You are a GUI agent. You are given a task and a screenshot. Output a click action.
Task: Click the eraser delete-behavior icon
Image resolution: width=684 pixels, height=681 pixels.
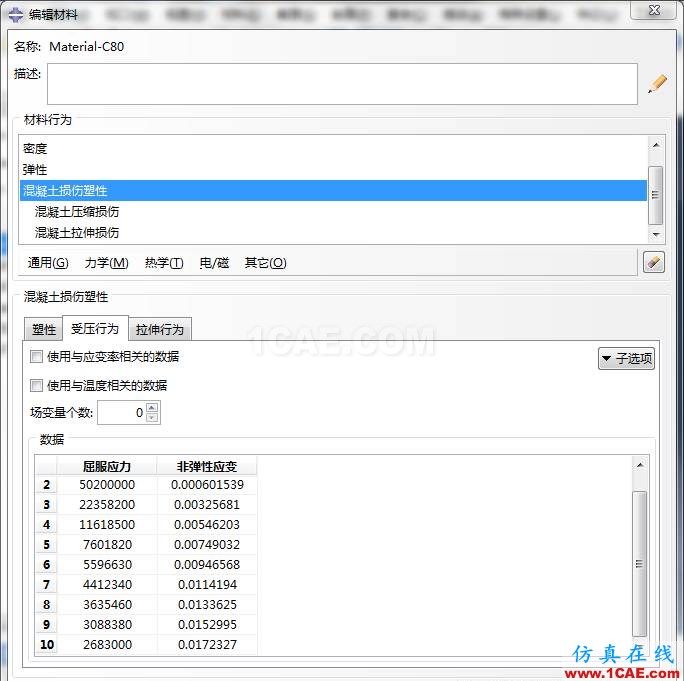pos(653,262)
